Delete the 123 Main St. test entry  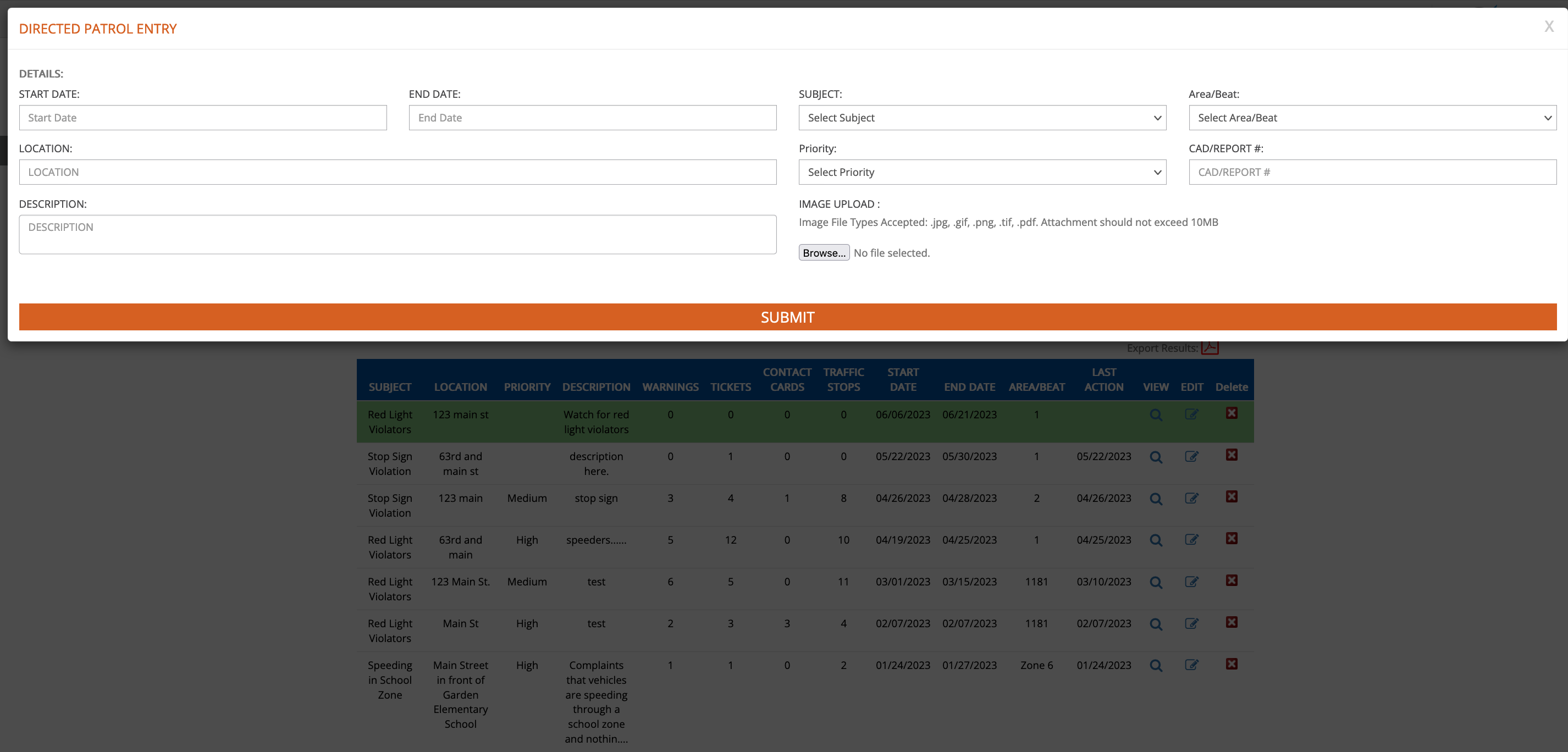pos(1231,580)
